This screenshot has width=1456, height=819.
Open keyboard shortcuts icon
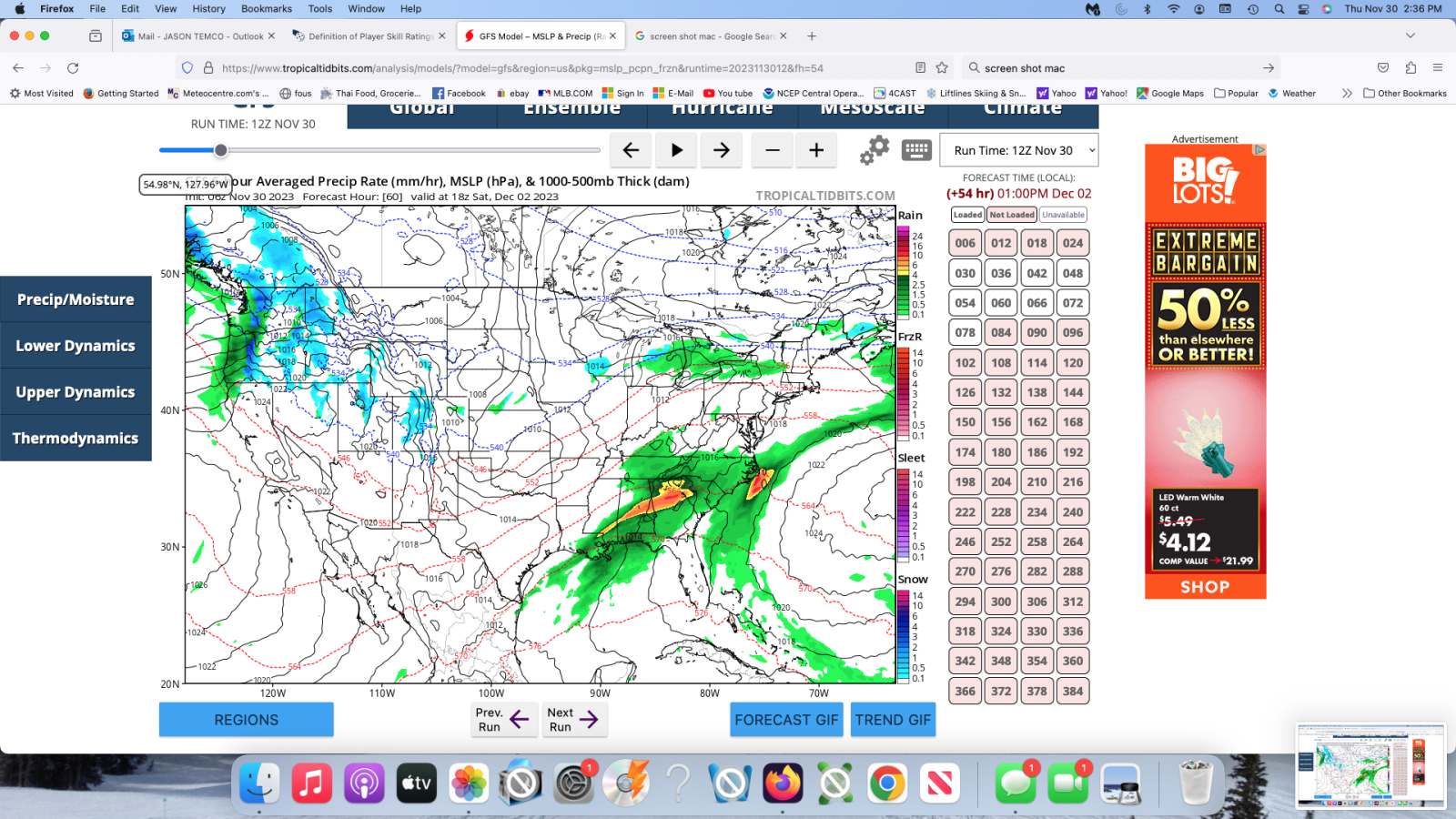click(x=916, y=150)
